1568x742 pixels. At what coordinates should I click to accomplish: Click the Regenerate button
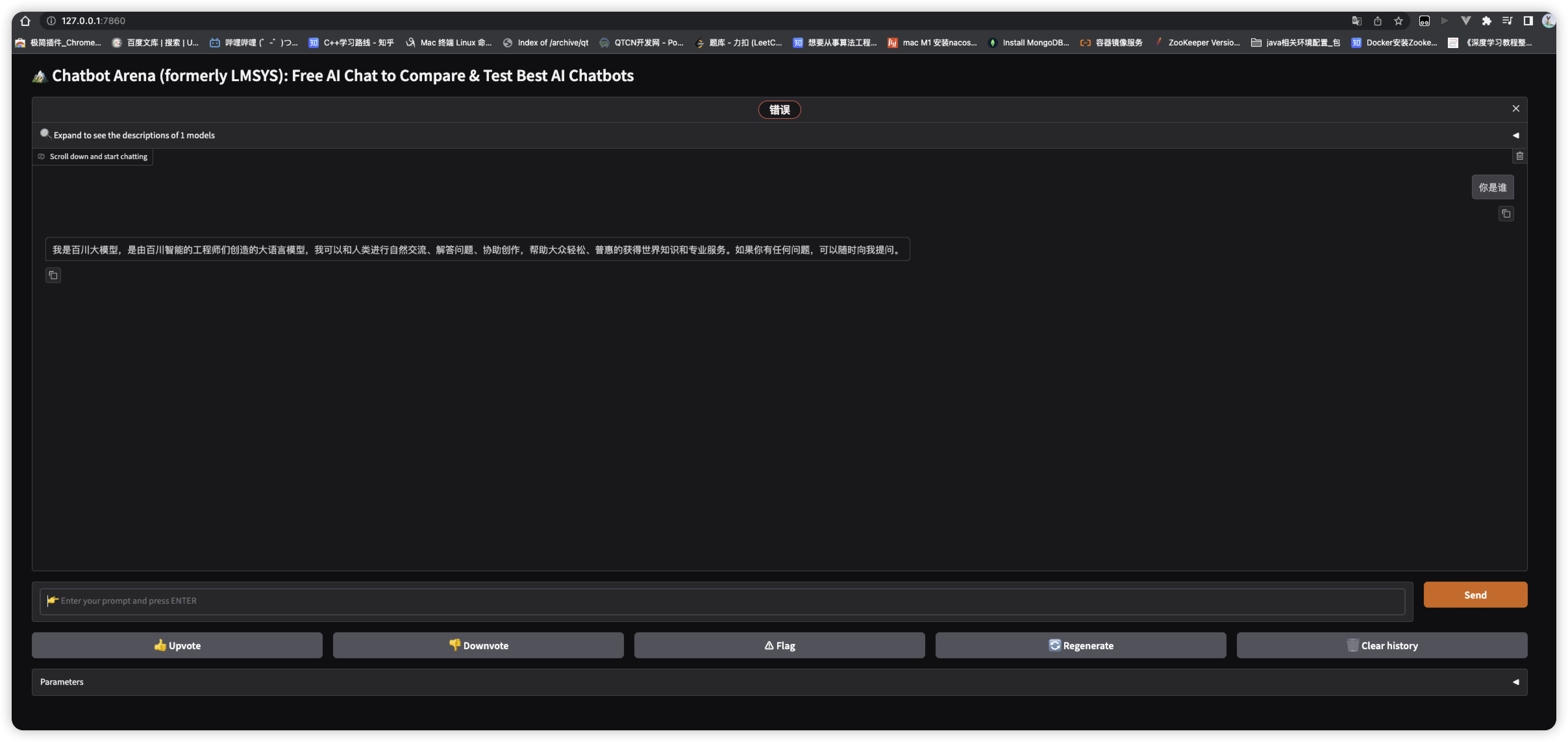click(1080, 645)
